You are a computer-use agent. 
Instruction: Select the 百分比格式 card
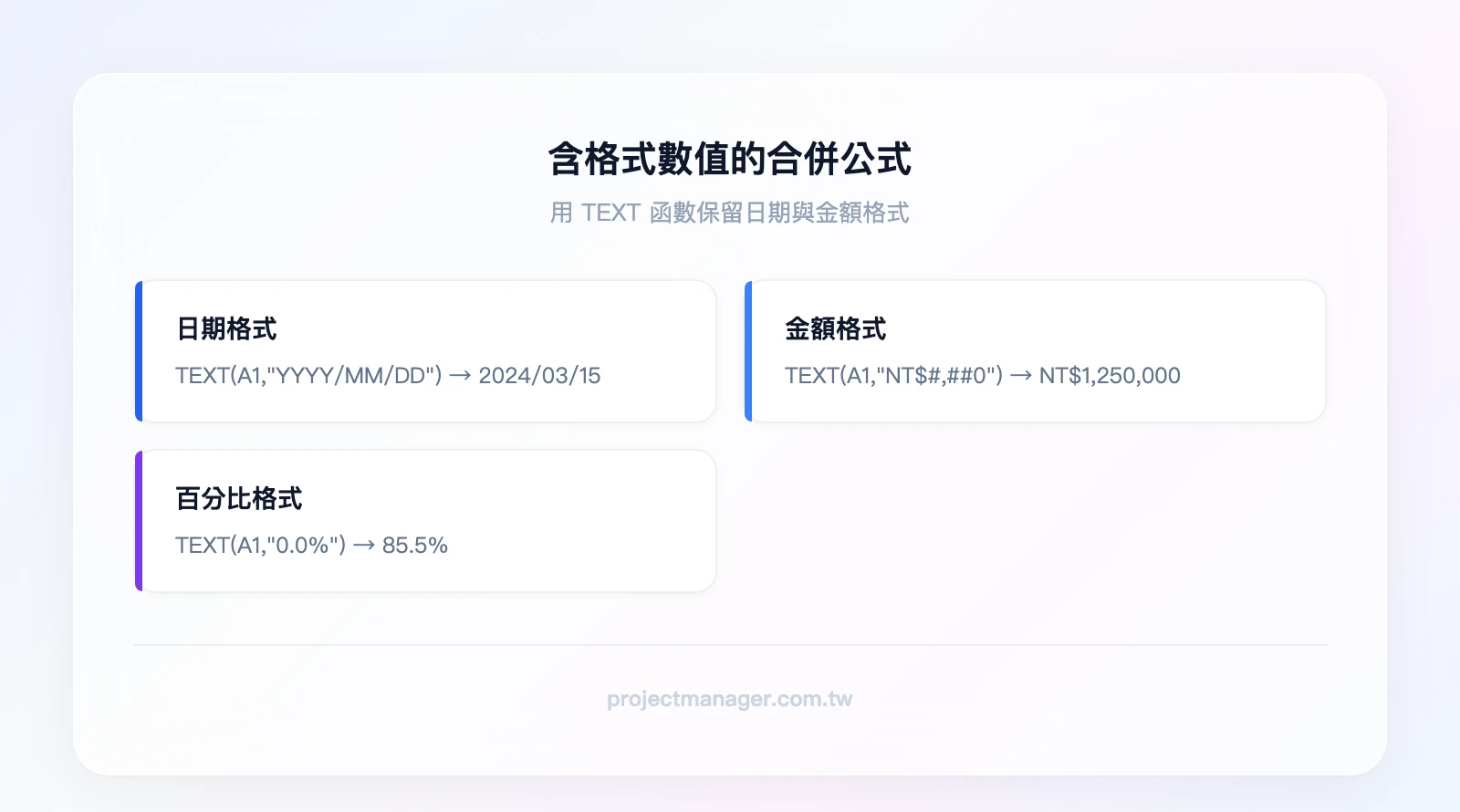[x=425, y=521]
